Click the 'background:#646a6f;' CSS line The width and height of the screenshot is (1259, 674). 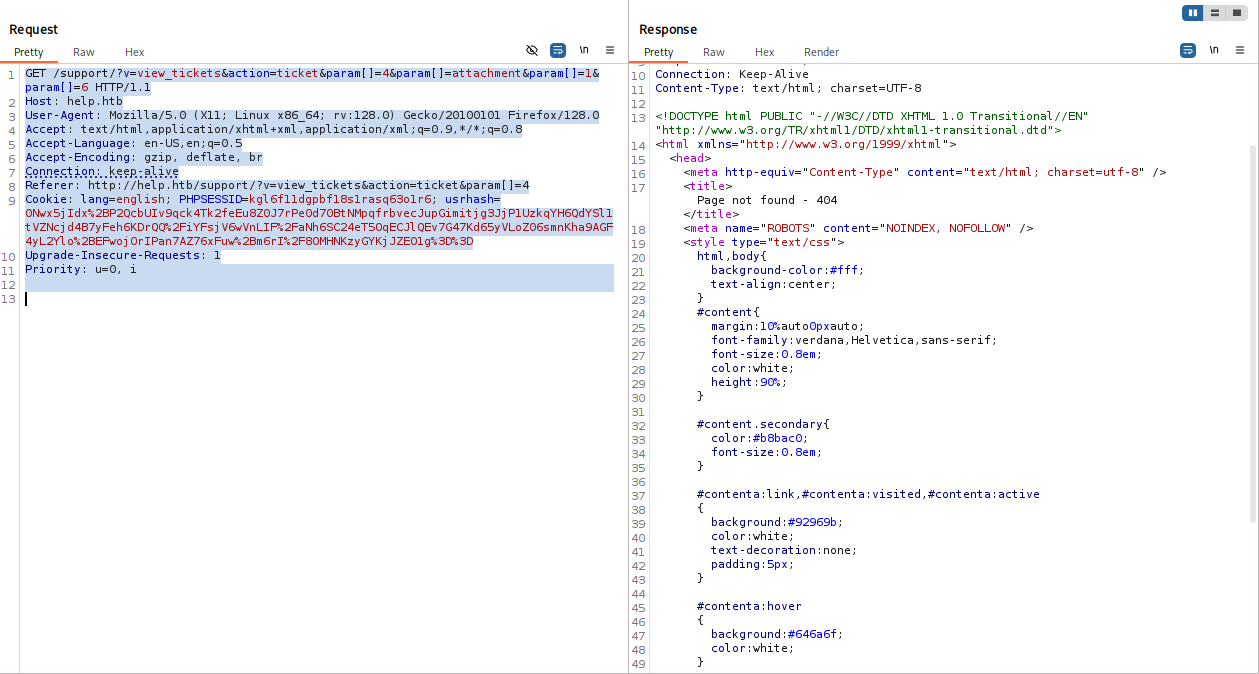777,634
